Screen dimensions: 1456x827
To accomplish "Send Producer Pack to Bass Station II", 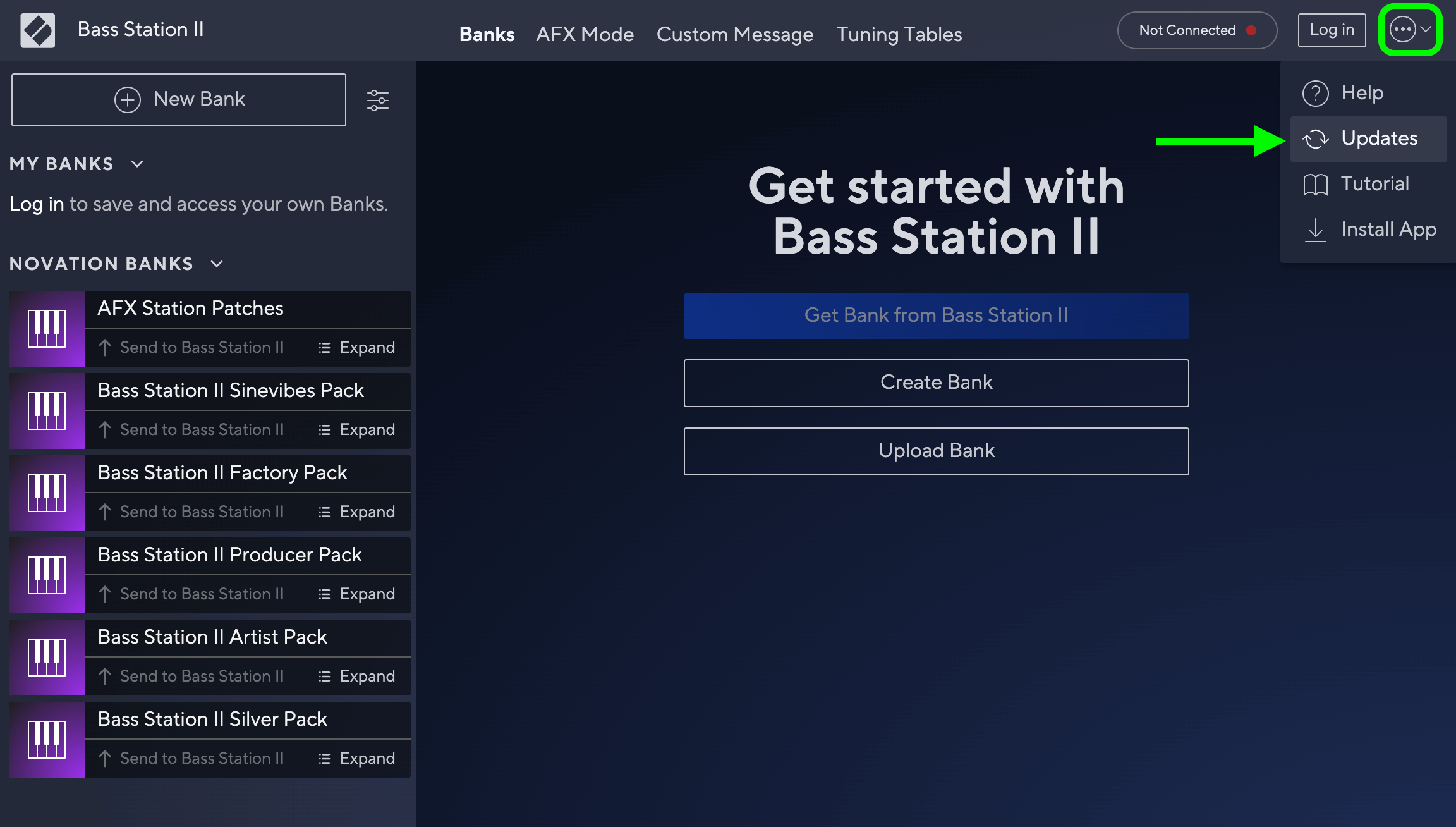I will point(191,594).
